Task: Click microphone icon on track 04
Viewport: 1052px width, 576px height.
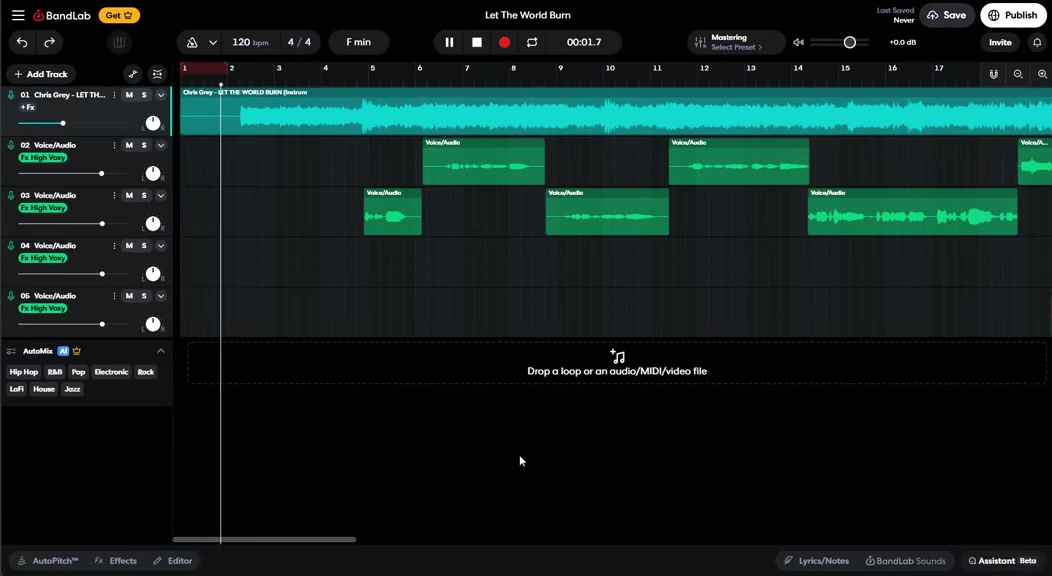Action: pyautogui.click(x=11, y=245)
